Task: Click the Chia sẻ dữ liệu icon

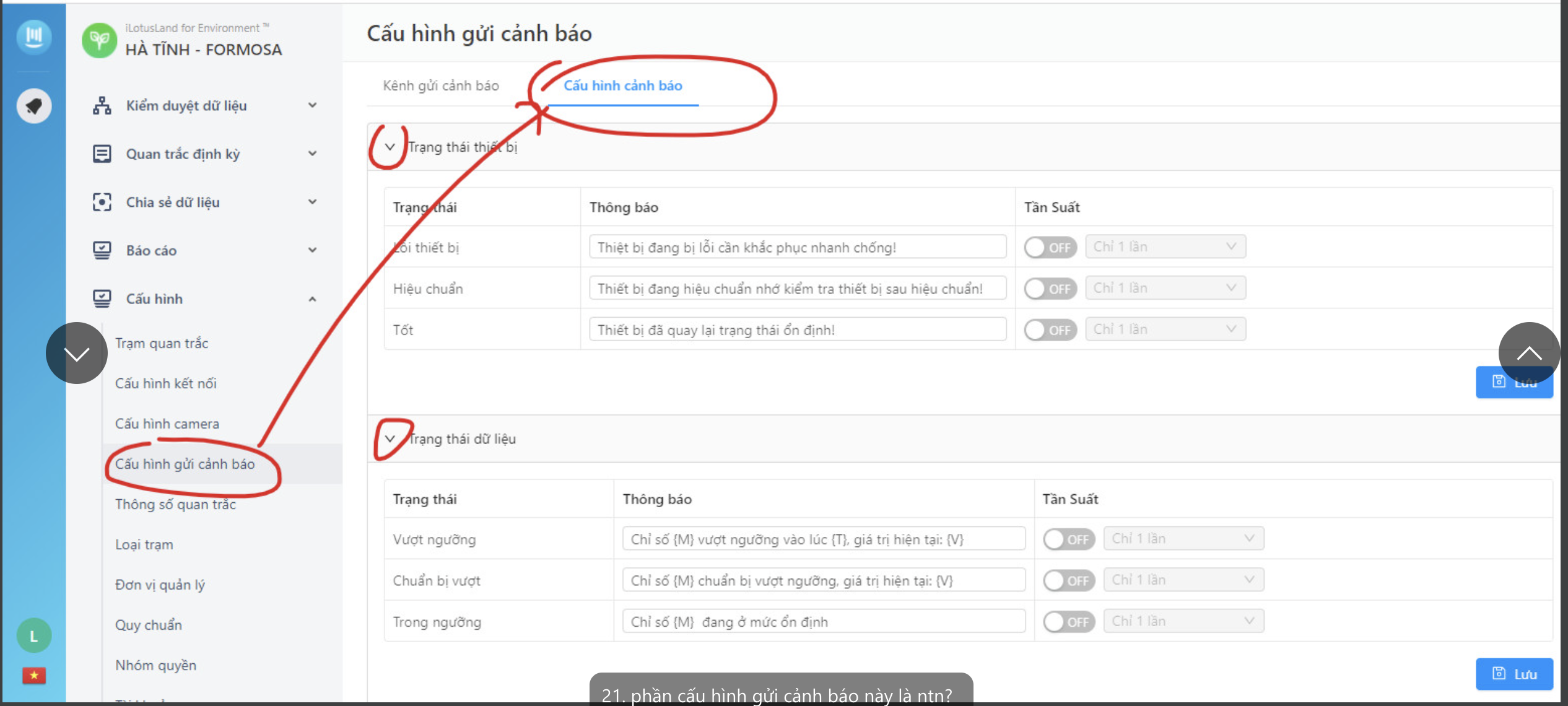Action: [102, 202]
